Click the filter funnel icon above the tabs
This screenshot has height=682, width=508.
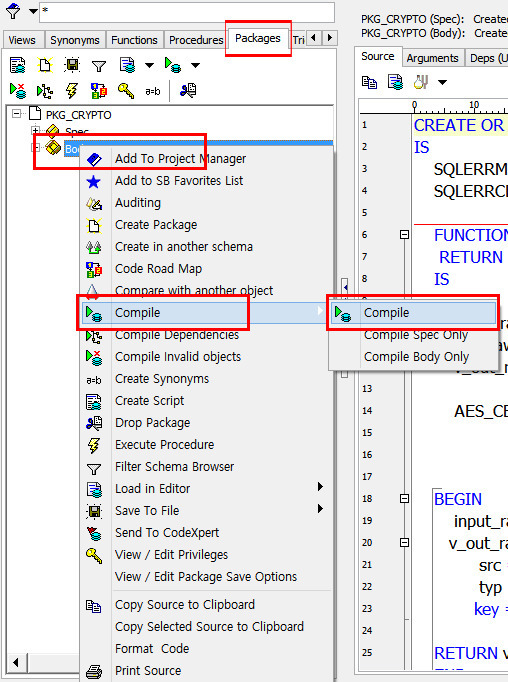click(13, 10)
